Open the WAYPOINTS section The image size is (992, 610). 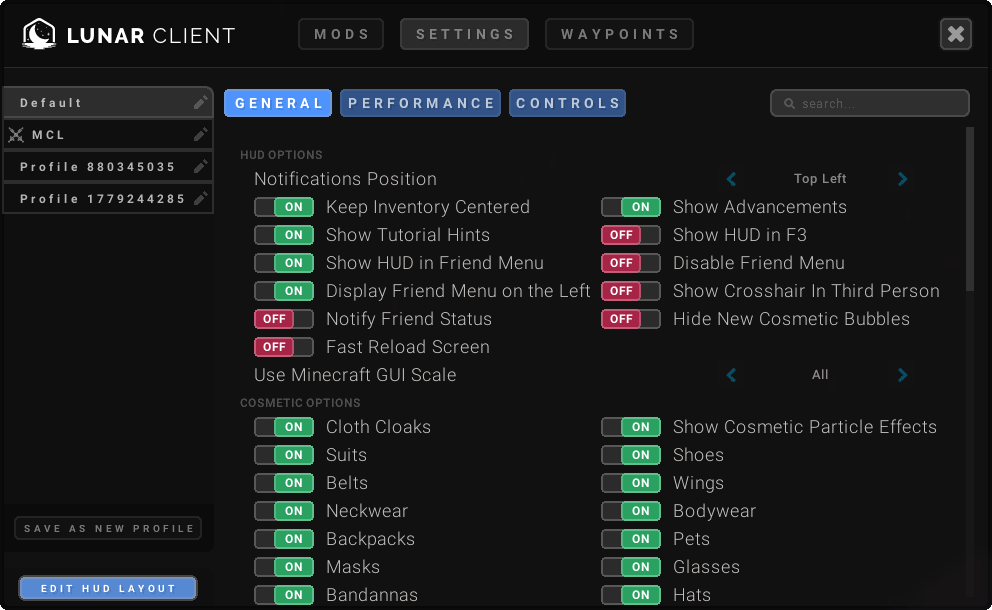(x=618, y=33)
